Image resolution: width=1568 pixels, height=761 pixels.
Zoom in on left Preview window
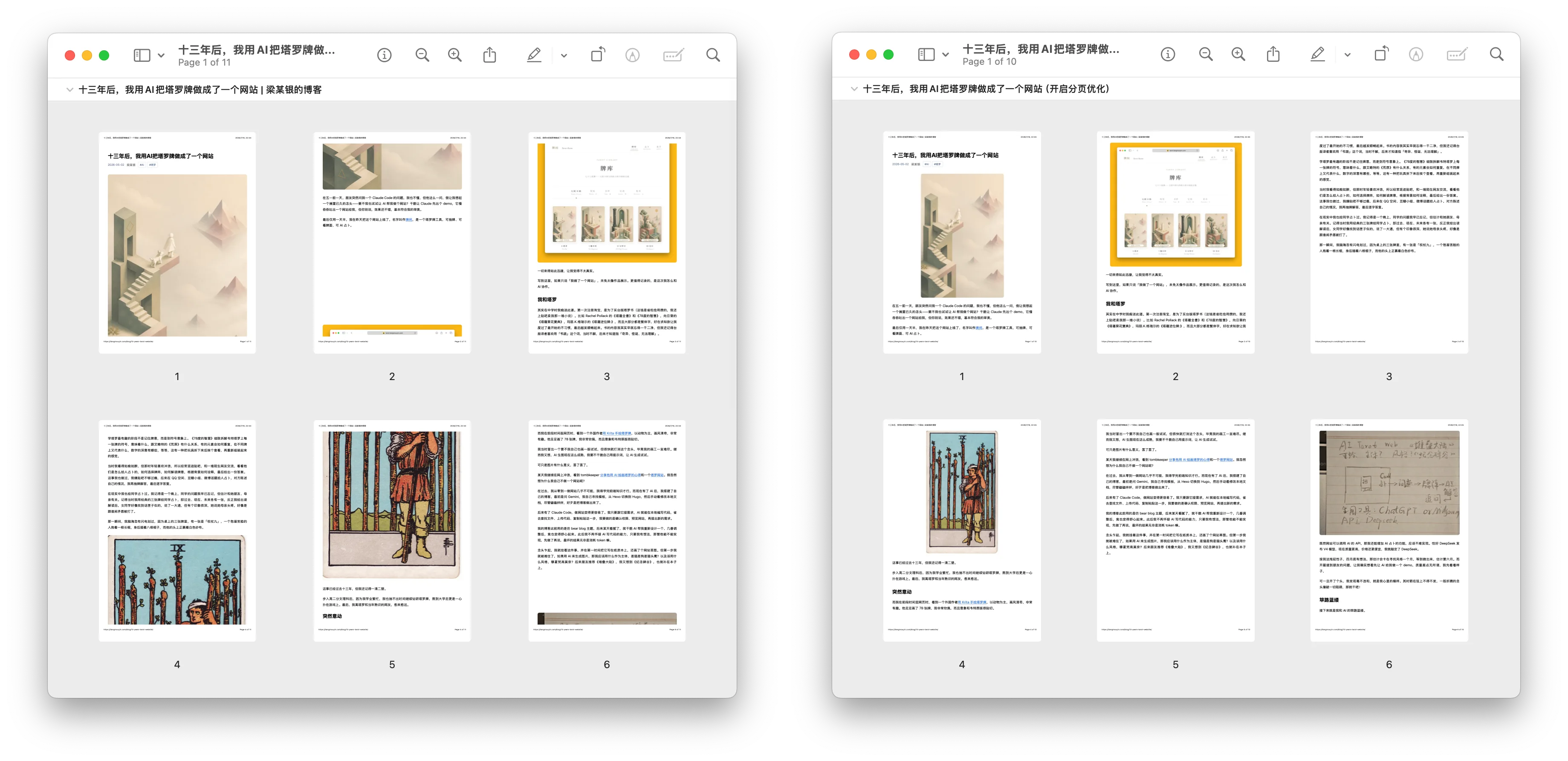click(x=455, y=55)
